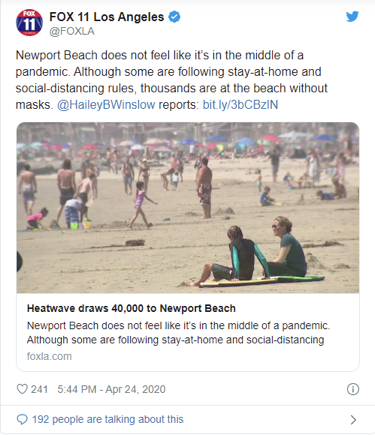Viewport: 375px width, 435px height.
Task: Click the foxla.com source domain
Action: (x=49, y=356)
